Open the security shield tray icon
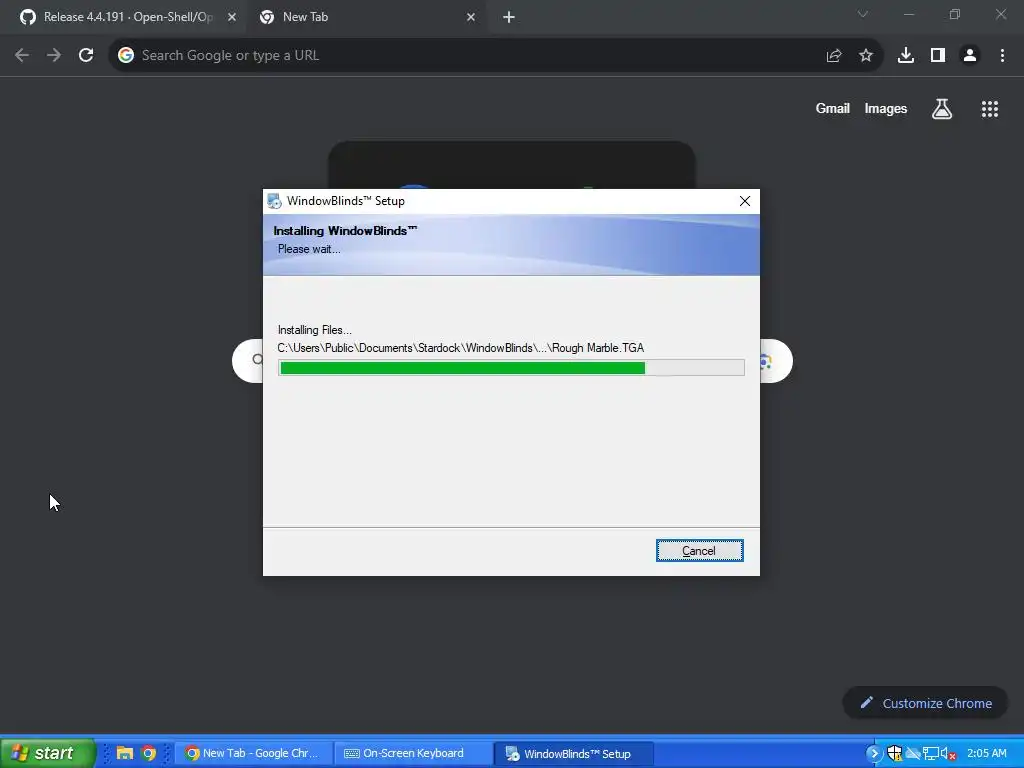Viewport: 1024px width, 768px height. [895, 754]
